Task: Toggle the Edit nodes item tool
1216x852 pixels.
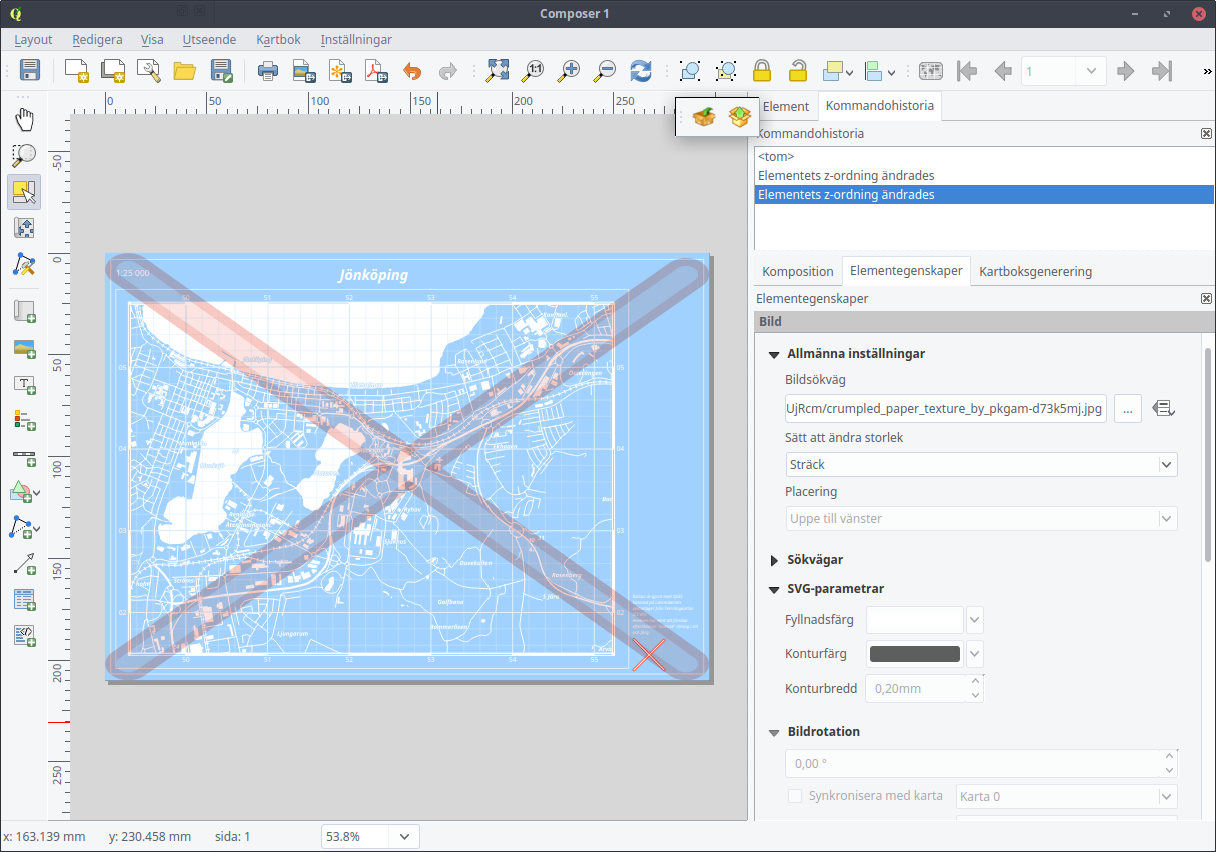Action: pyautogui.click(x=24, y=264)
